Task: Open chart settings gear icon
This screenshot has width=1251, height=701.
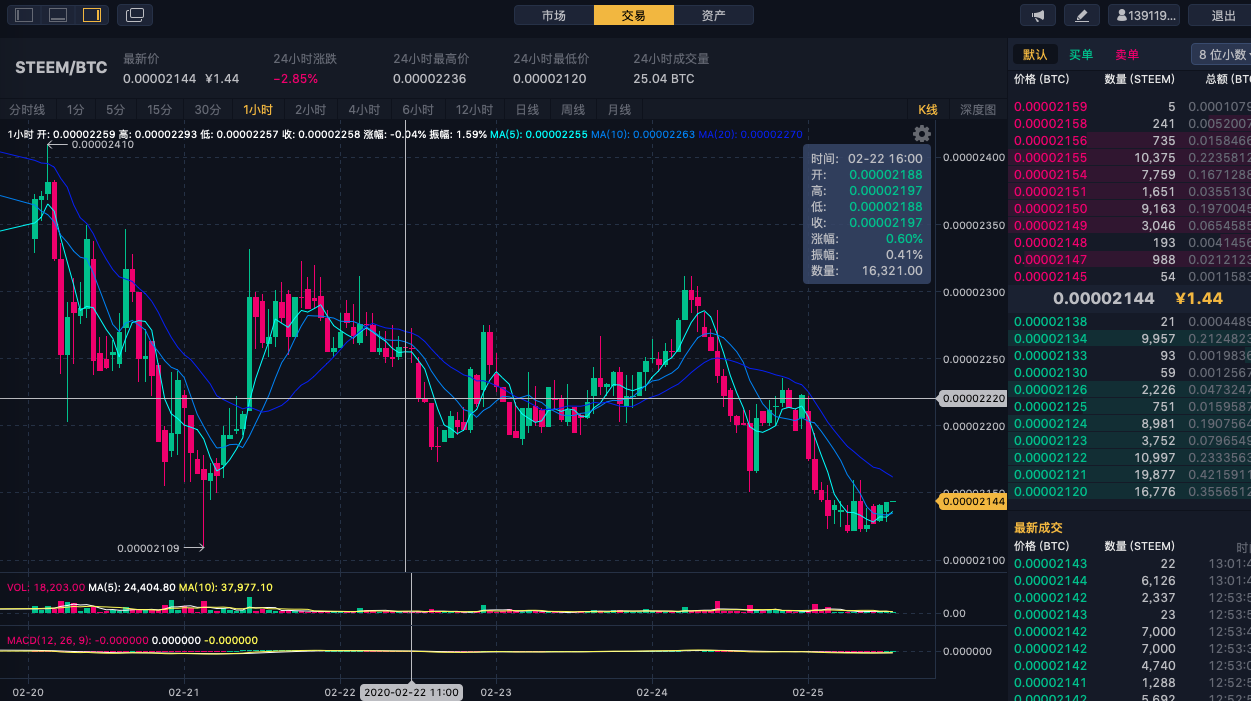Action: tap(922, 134)
